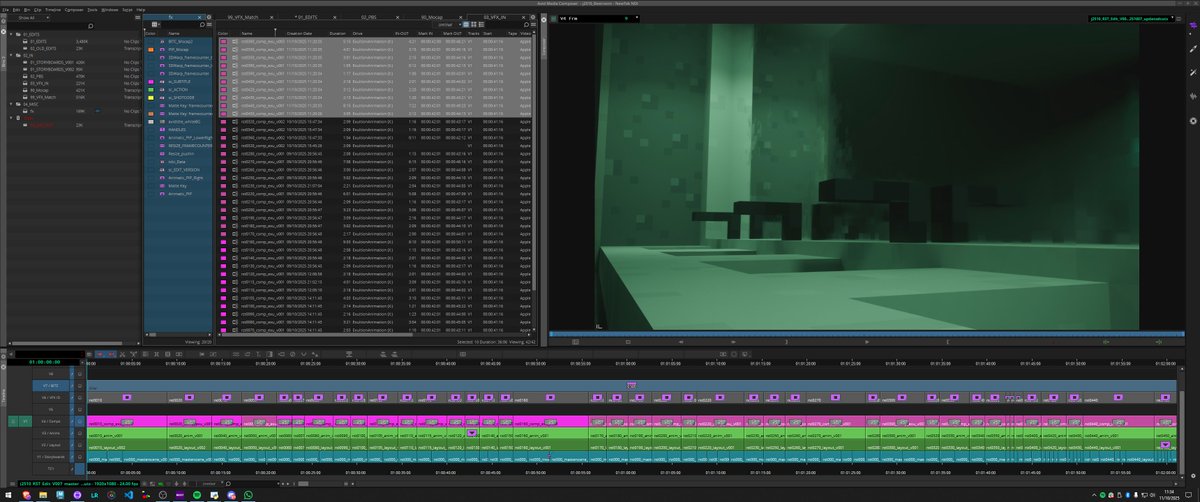This screenshot has height=502, width=1200.
Task: Open the Composer sequence name dropdown
Action: [1132, 18]
